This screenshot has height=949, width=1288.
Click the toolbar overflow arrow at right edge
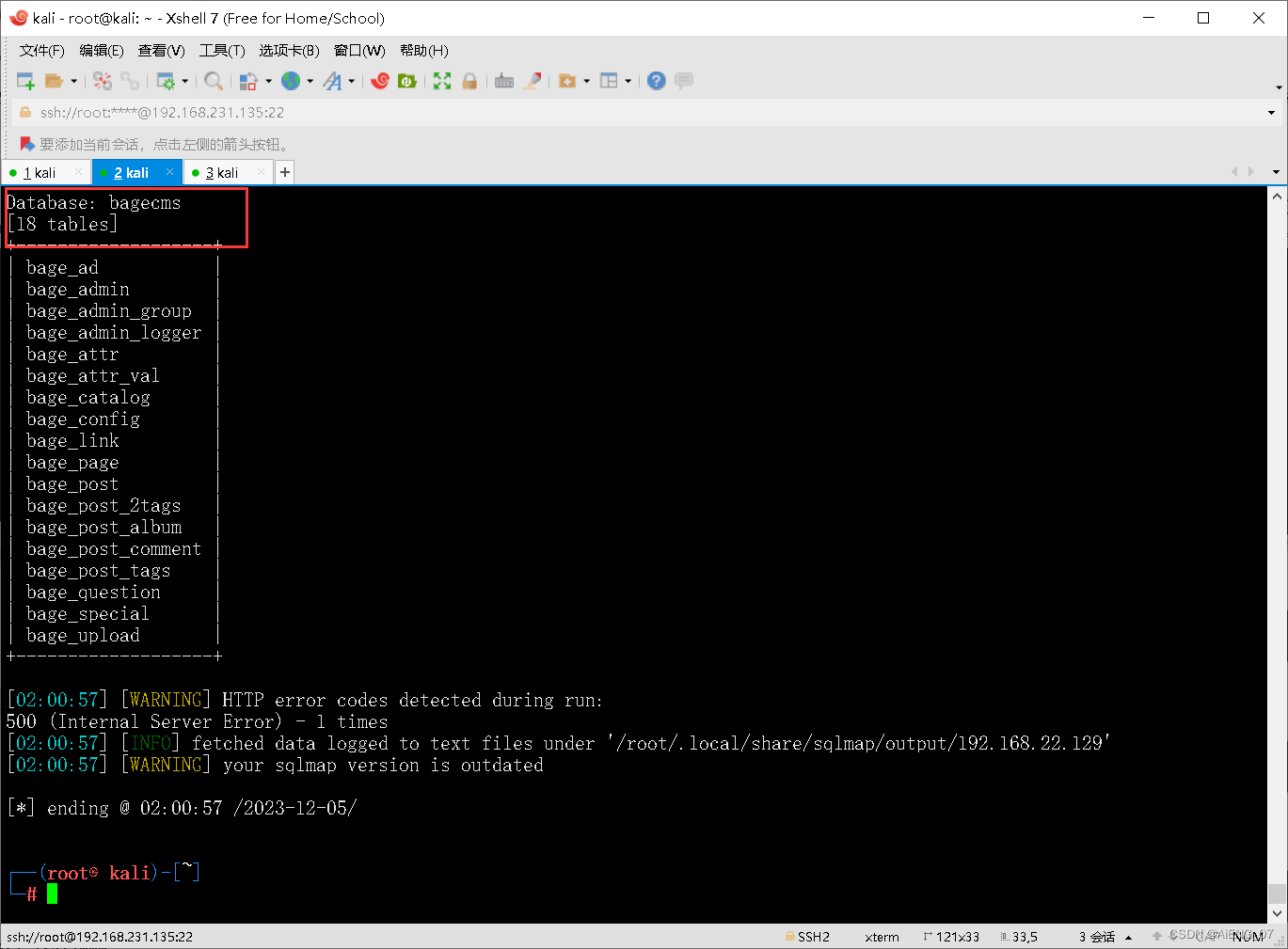coord(1279,87)
